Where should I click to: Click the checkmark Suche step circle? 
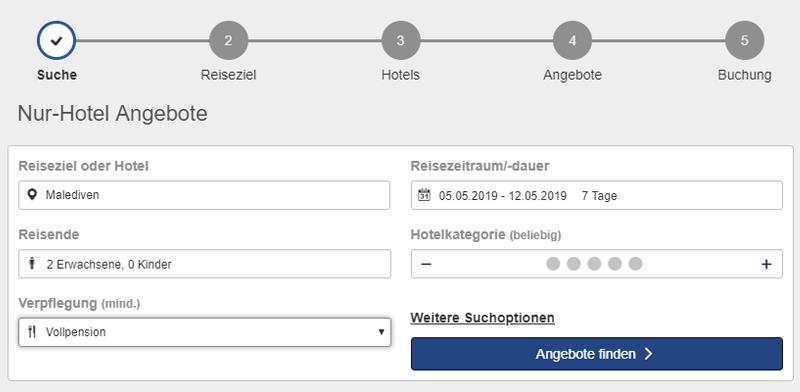tap(56, 40)
